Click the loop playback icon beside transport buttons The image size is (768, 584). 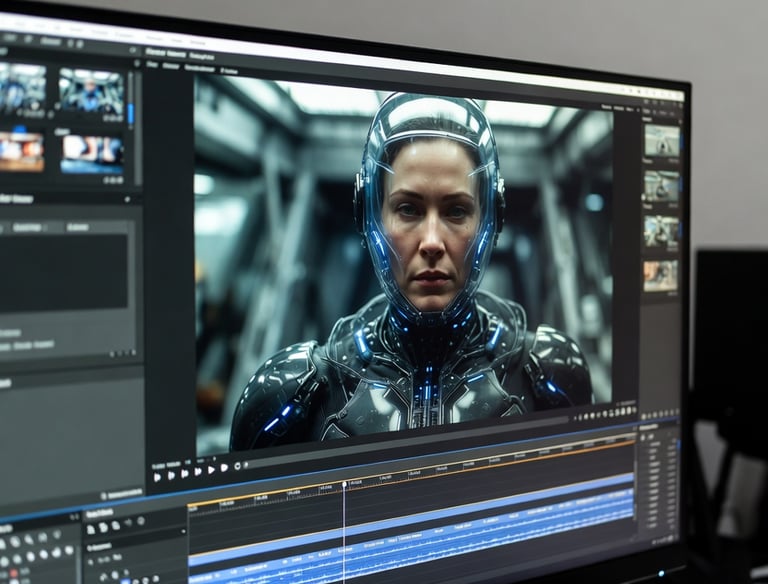(237, 466)
